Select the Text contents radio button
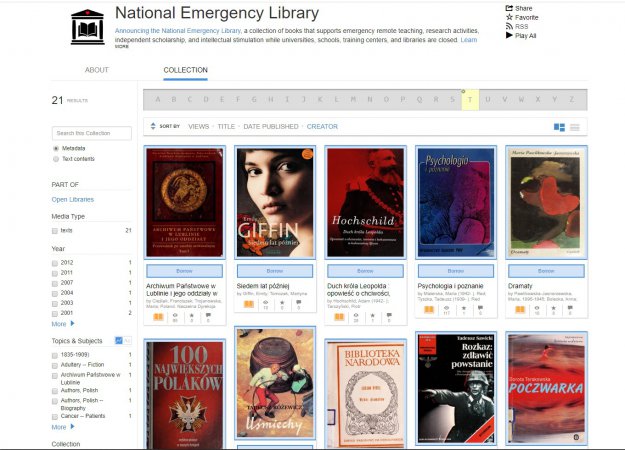 56,159
